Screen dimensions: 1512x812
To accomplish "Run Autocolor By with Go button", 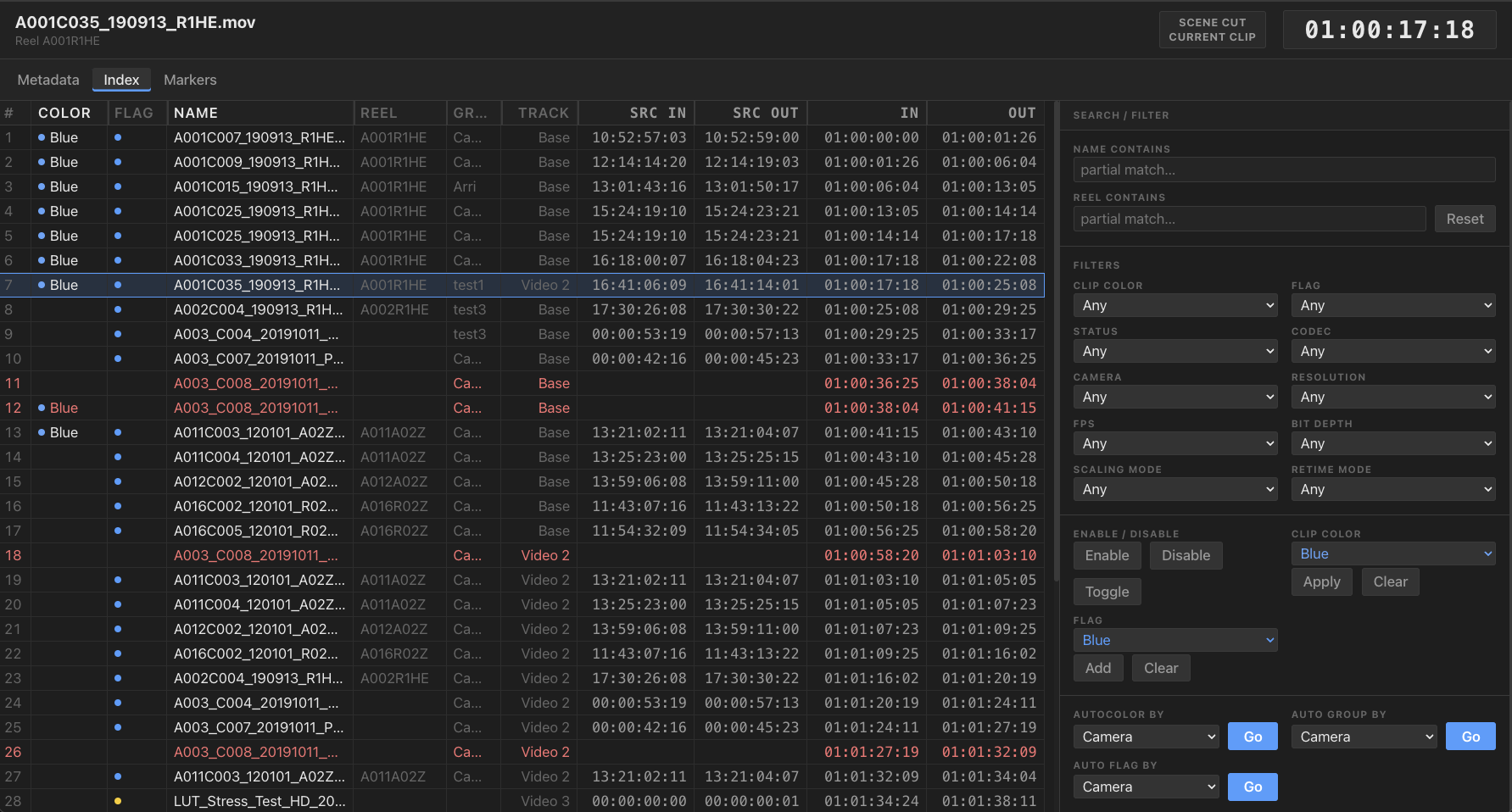I will coord(1253,737).
